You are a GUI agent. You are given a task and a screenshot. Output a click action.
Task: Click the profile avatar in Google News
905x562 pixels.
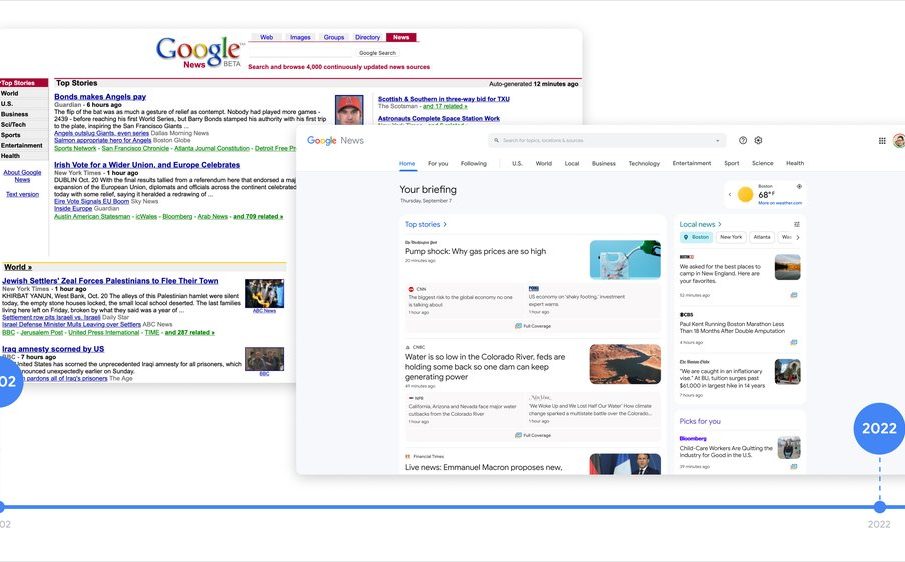click(x=899, y=140)
